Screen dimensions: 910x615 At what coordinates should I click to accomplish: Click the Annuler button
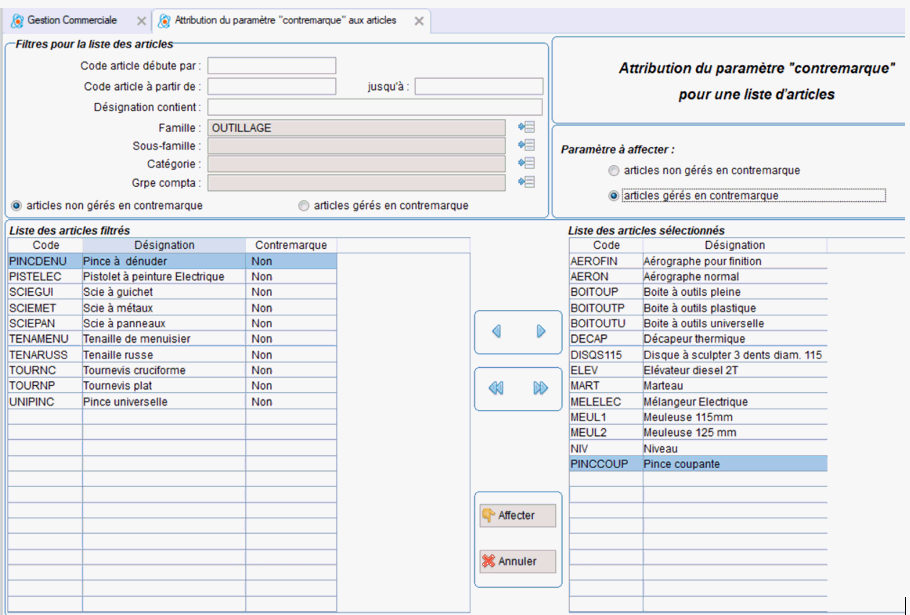pyautogui.click(x=518, y=561)
